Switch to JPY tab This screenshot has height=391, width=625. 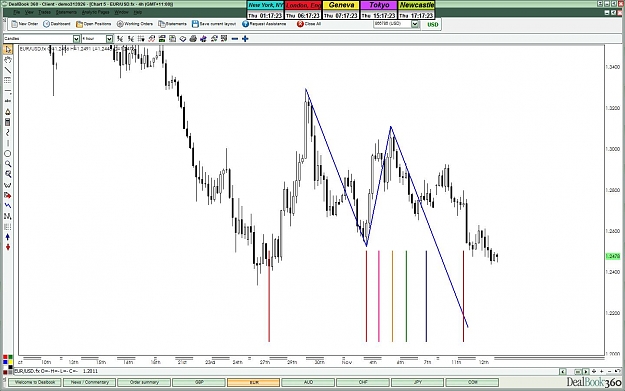click(417, 382)
